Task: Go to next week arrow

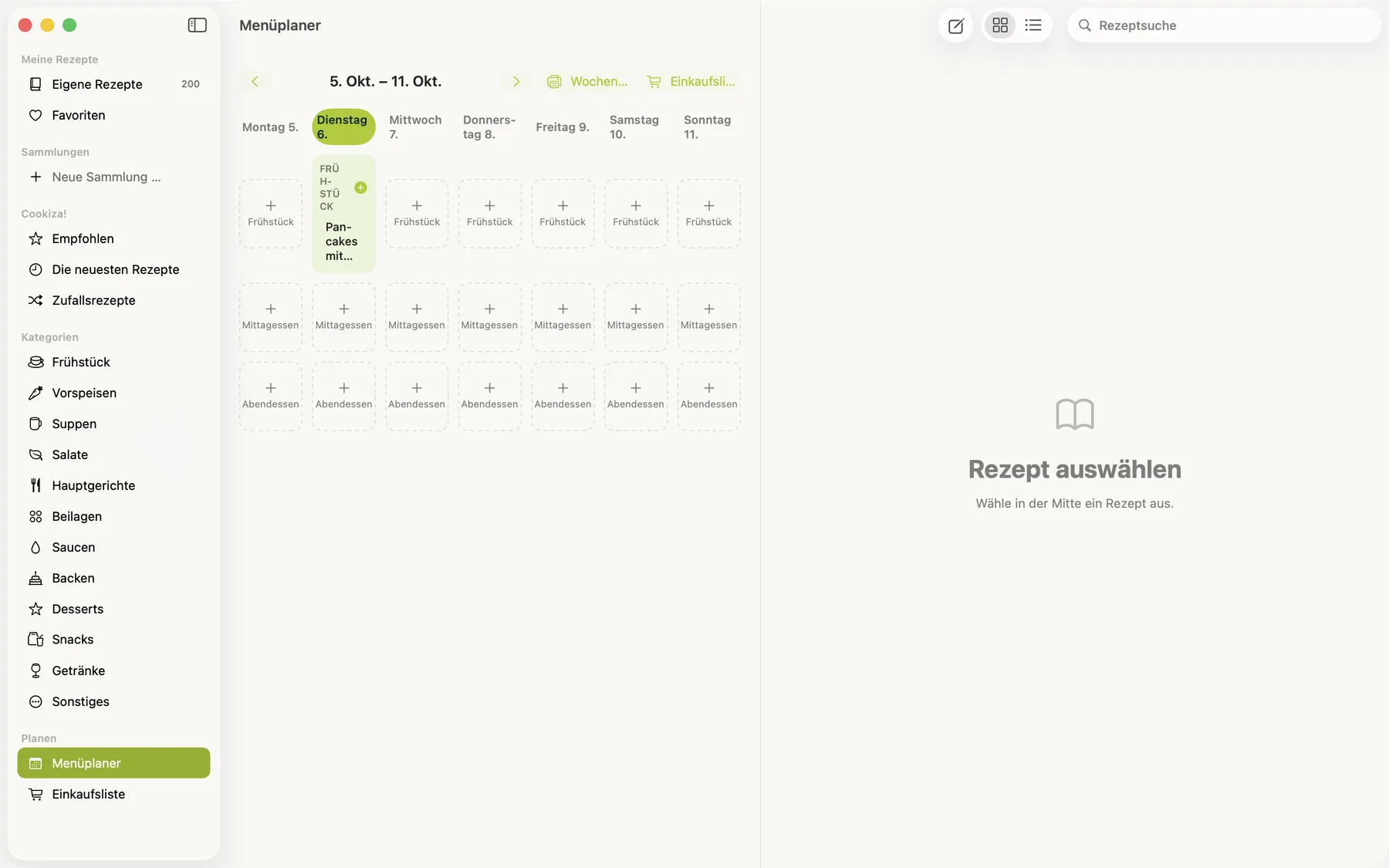Action: pyautogui.click(x=516, y=81)
